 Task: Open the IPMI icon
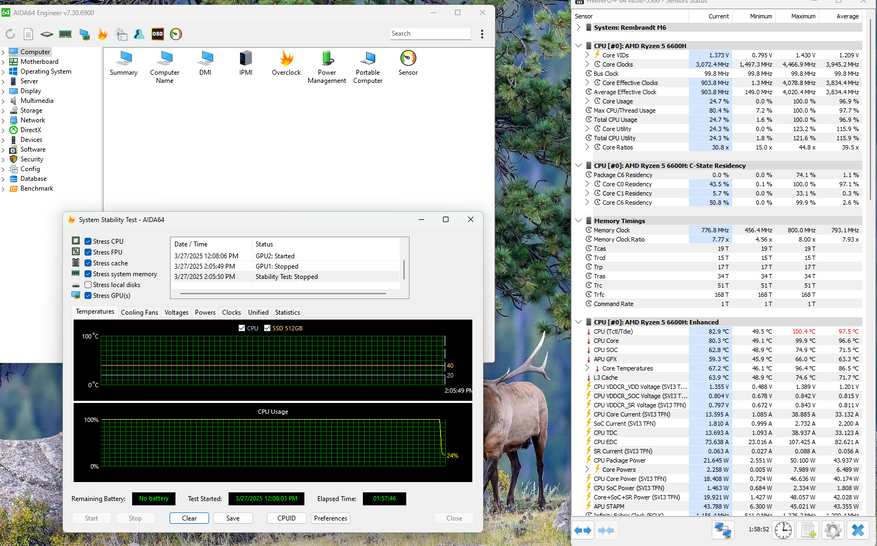tap(246, 63)
